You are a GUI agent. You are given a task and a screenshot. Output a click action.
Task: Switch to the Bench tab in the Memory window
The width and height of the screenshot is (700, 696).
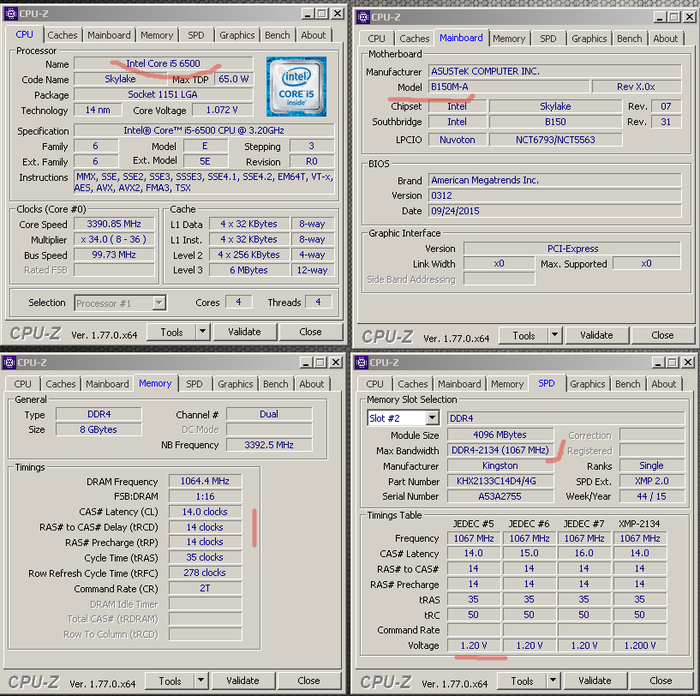(x=275, y=384)
